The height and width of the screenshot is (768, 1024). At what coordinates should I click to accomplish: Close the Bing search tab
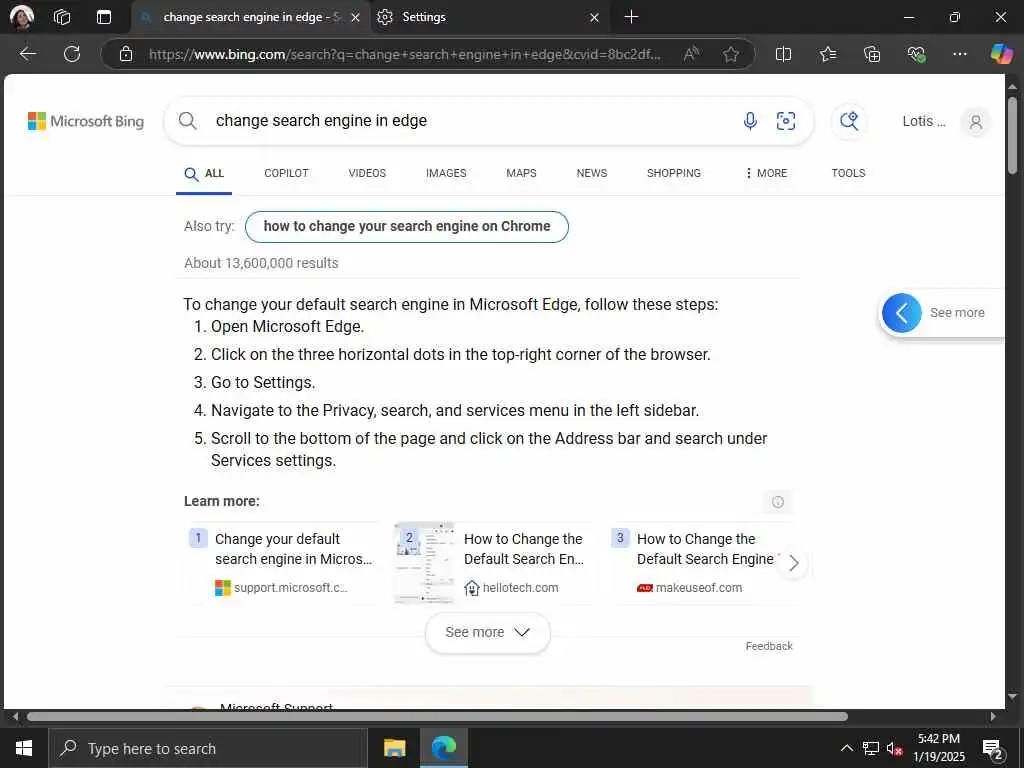pyautogui.click(x=355, y=18)
